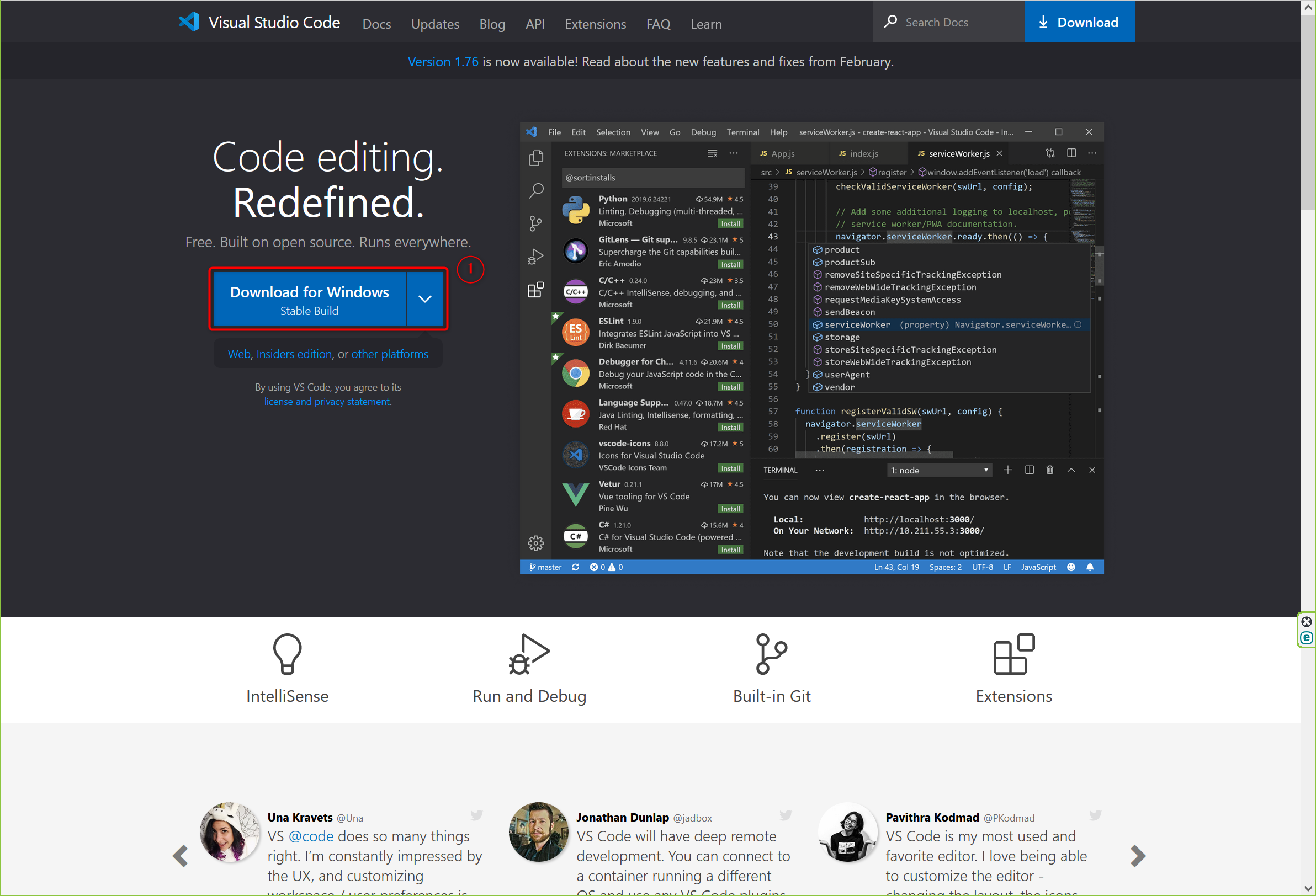Click the Source Control icon in activity bar
The height and width of the screenshot is (896, 1316).
pos(535,223)
